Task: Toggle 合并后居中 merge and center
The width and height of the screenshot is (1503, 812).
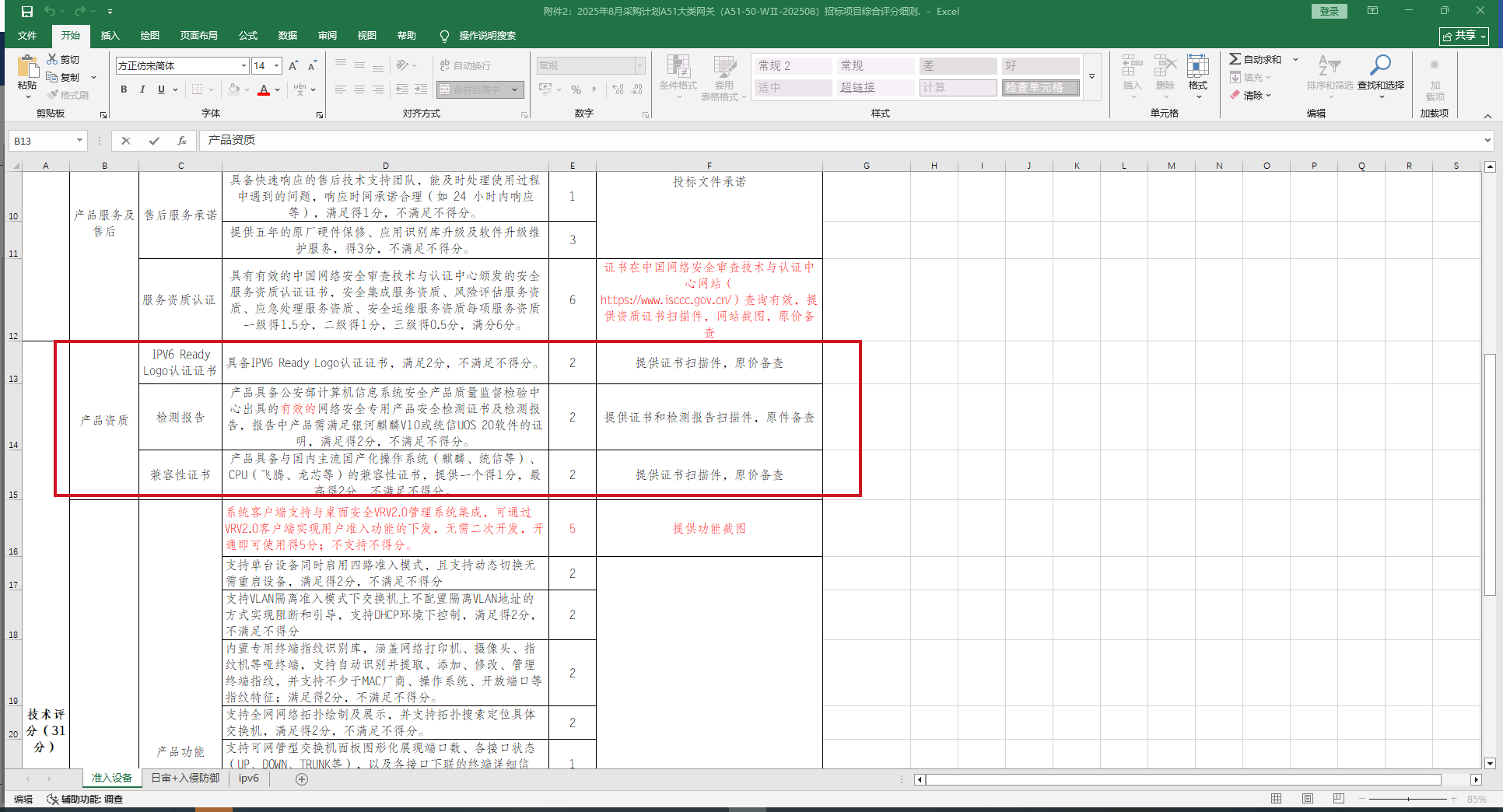Action: point(473,89)
